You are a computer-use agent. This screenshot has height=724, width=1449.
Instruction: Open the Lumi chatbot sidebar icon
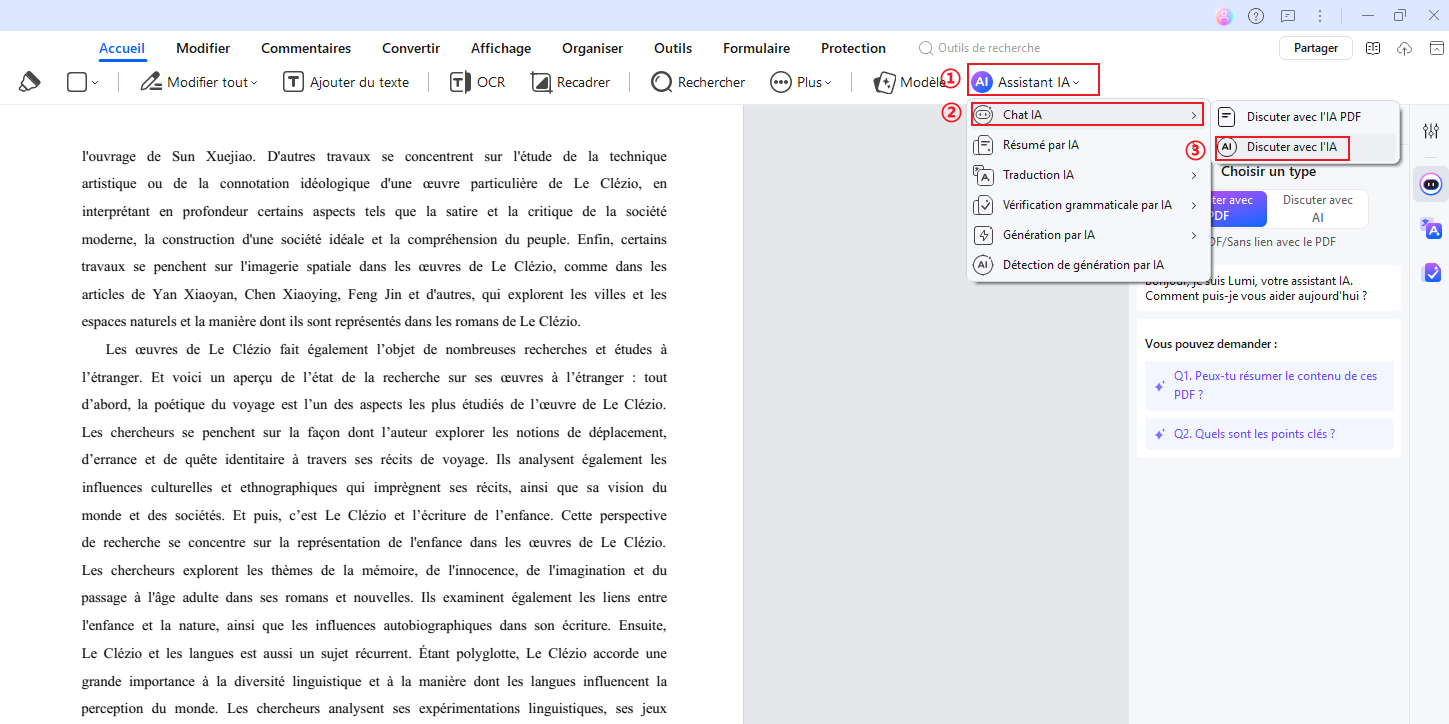click(x=1431, y=184)
